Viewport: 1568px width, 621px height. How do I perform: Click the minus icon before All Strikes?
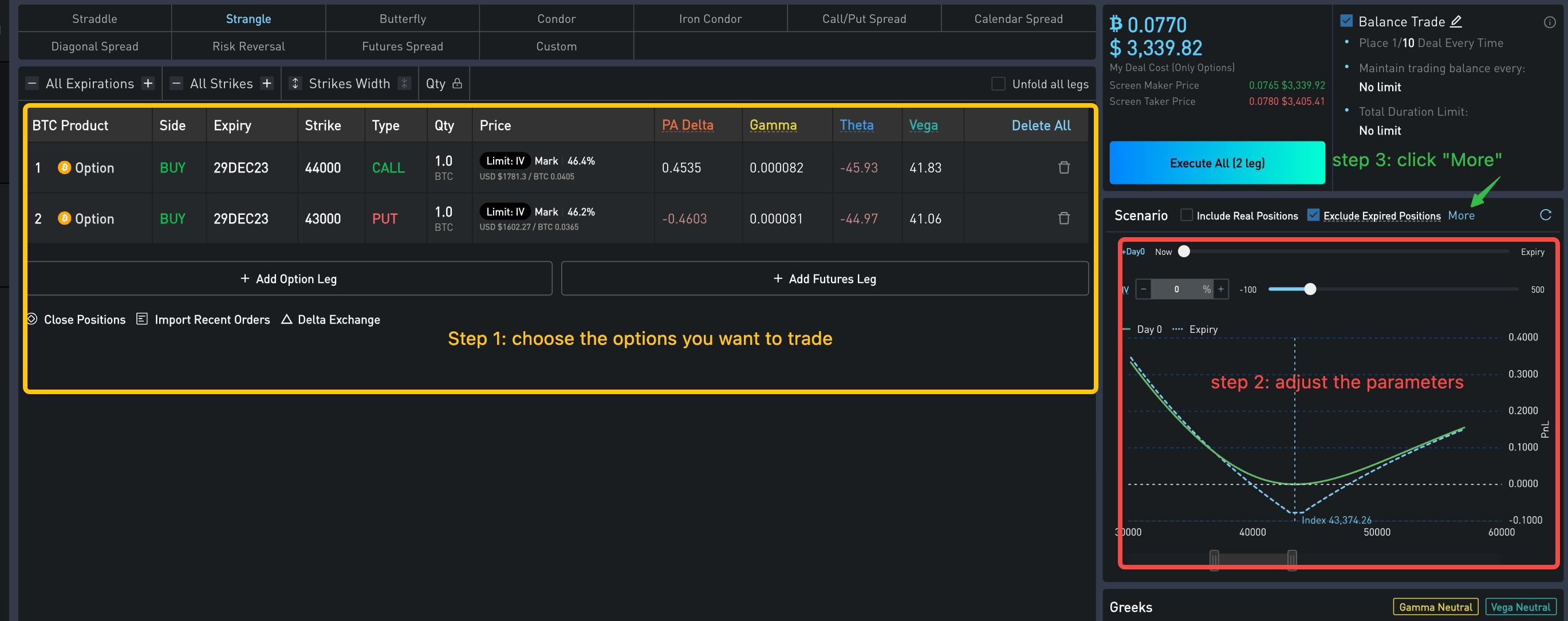176,84
